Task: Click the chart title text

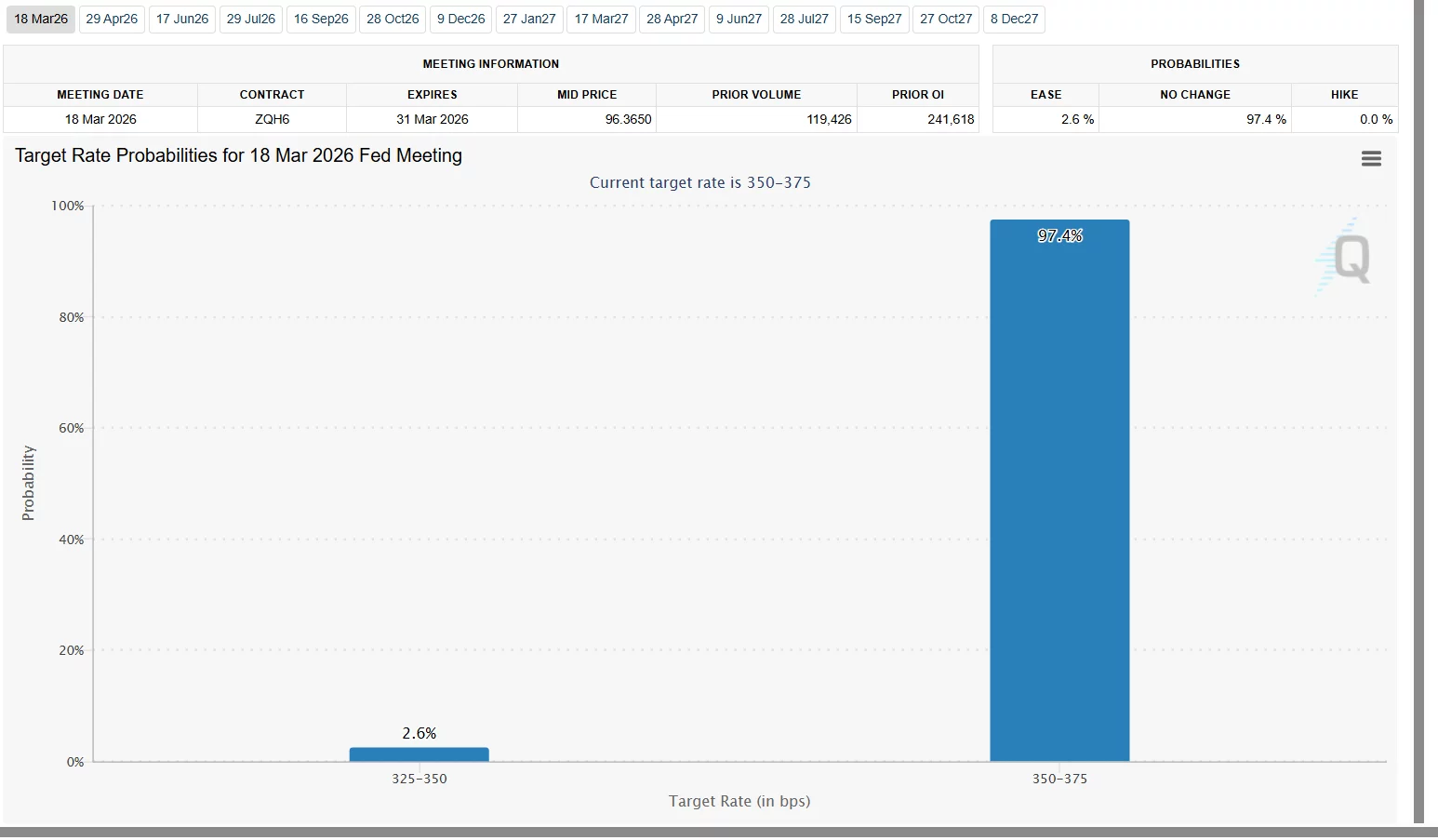Action: click(x=238, y=155)
